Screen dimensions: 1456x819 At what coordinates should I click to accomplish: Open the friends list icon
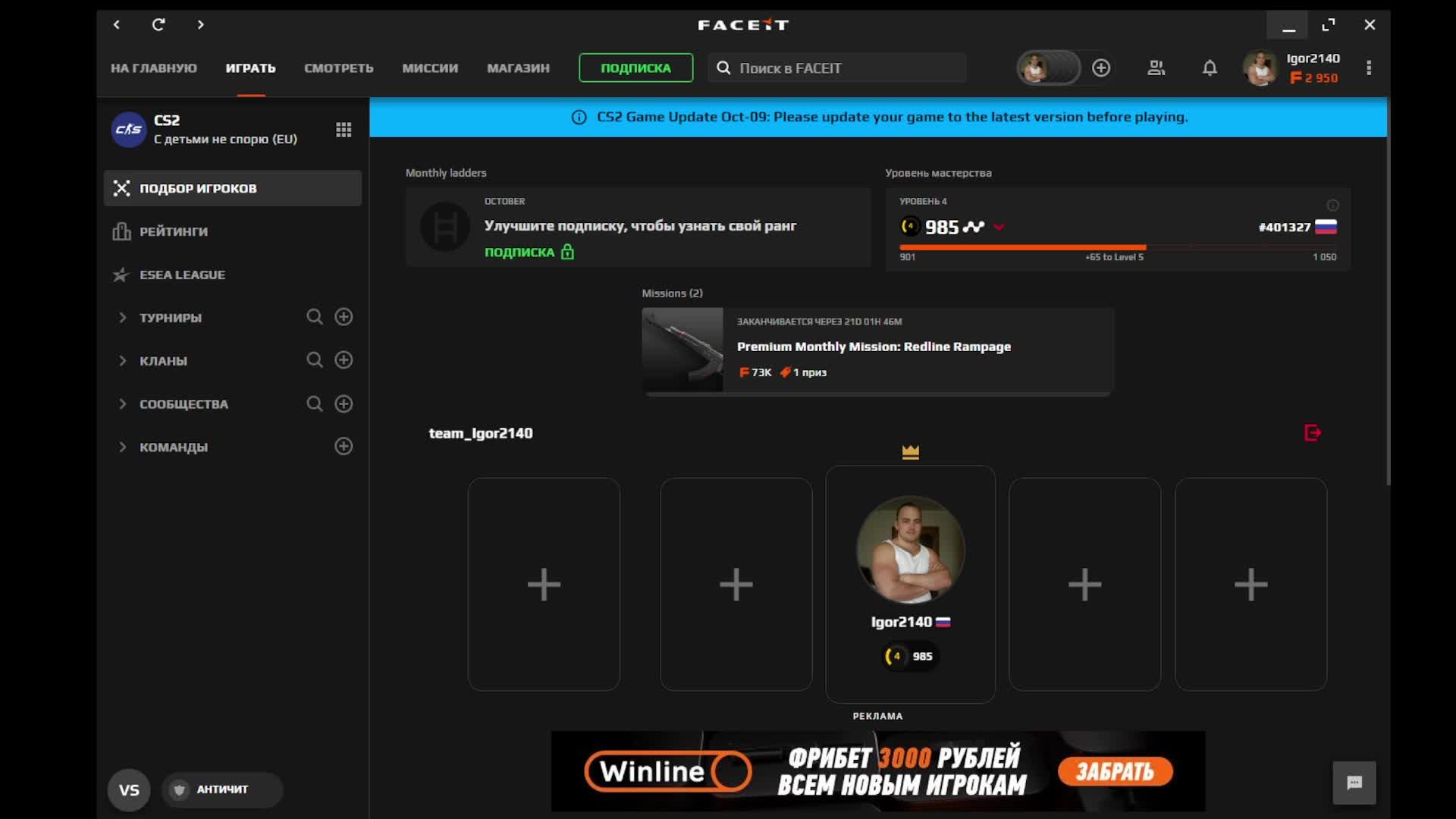(1156, 68)
